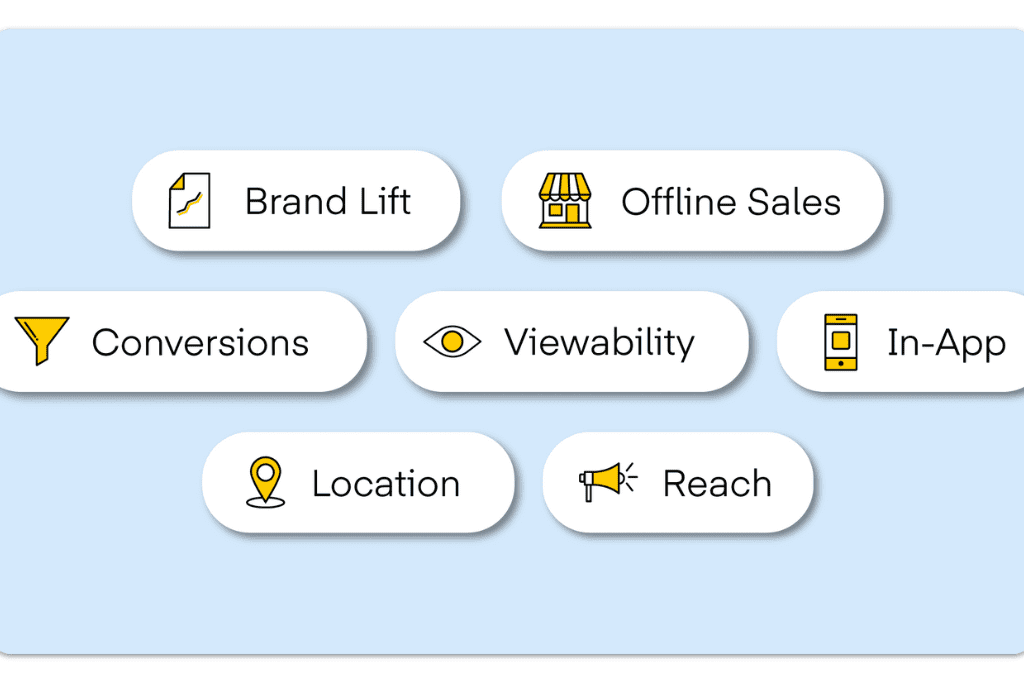Pick the Reach text label
The image size is (1024, 683).
(x=717, y=484)
